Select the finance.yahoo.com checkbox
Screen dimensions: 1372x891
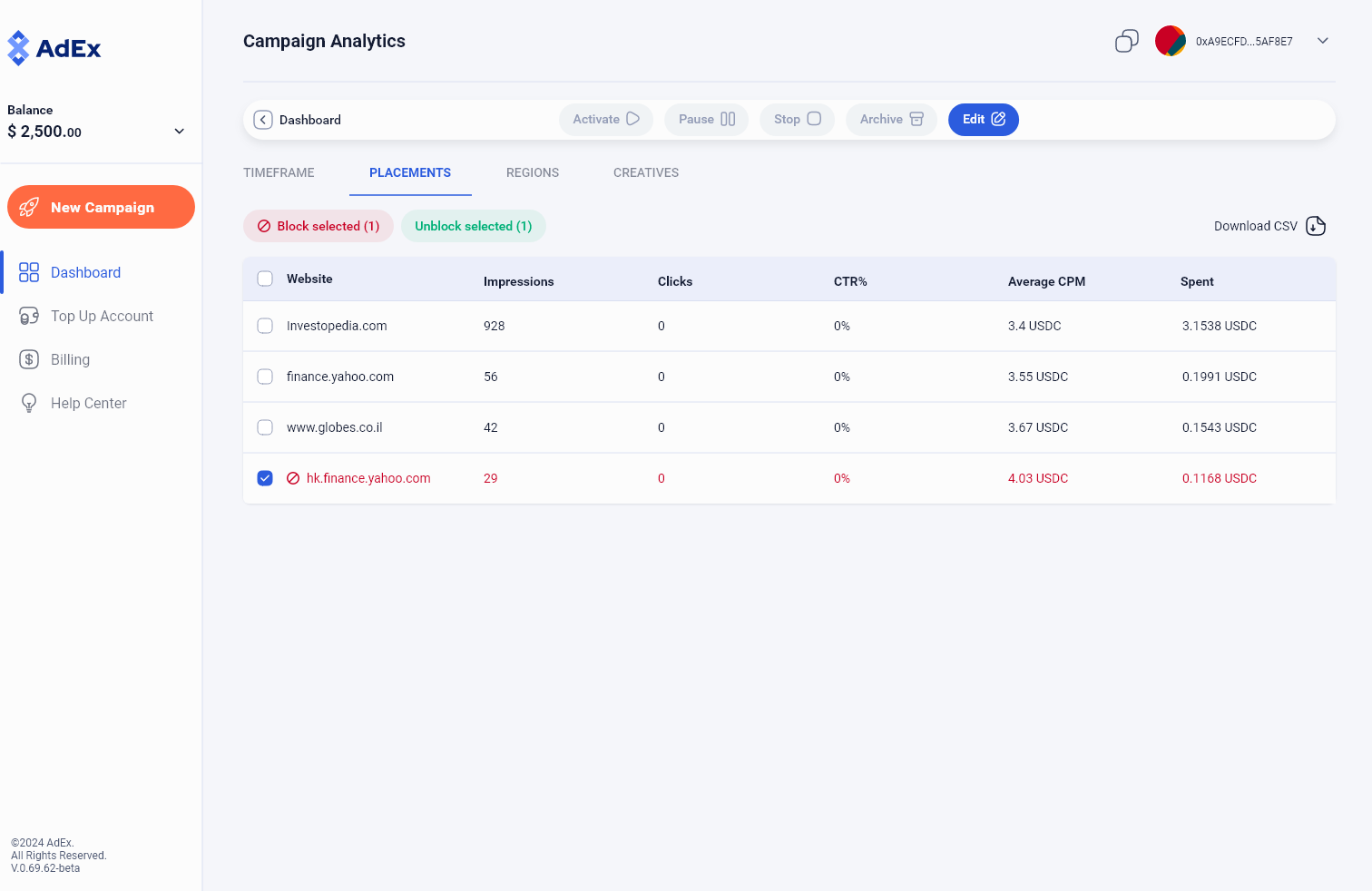265,377
